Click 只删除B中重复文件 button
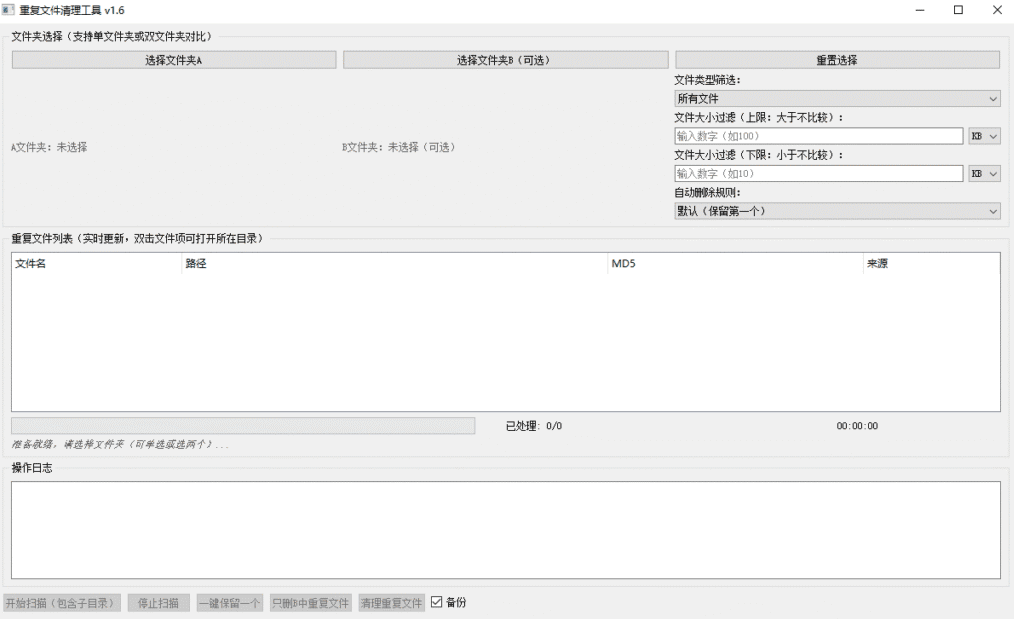The image size is (1014, 619). (310, 602)
